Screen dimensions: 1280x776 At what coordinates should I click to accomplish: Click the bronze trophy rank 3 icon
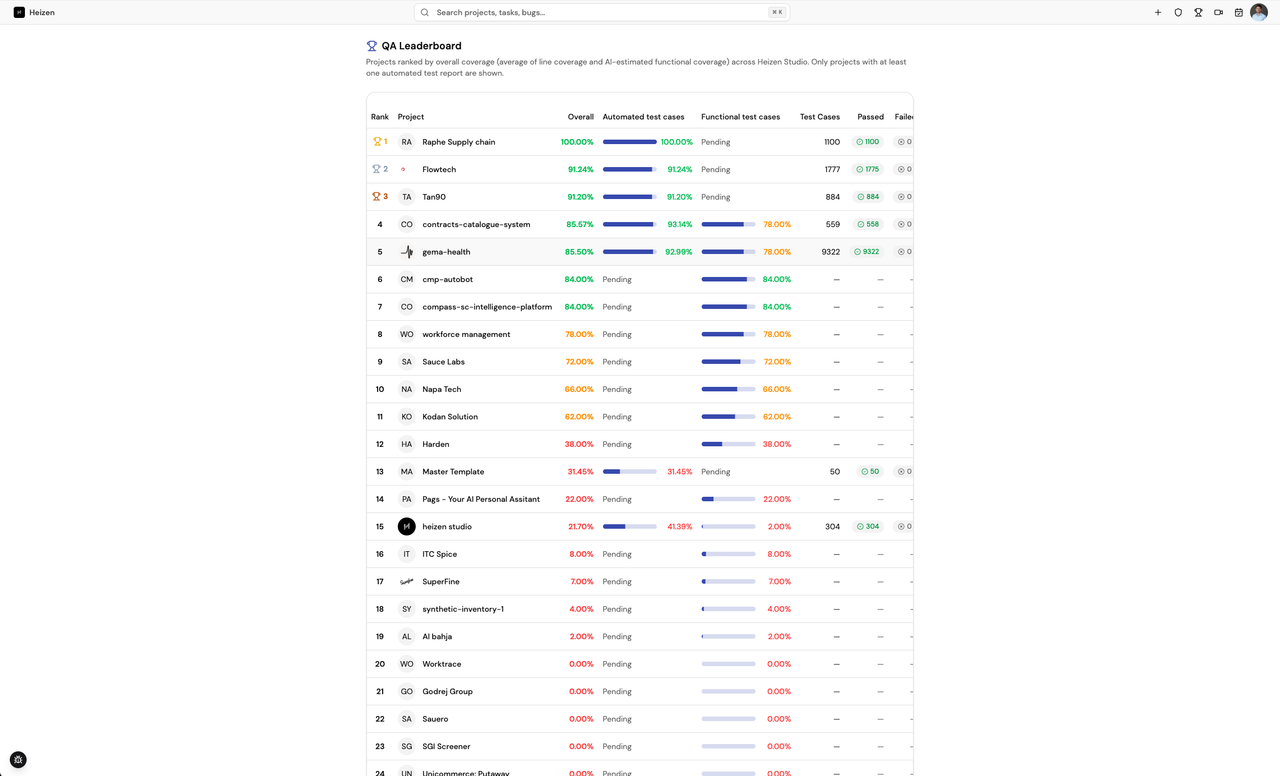click(377, 197)
